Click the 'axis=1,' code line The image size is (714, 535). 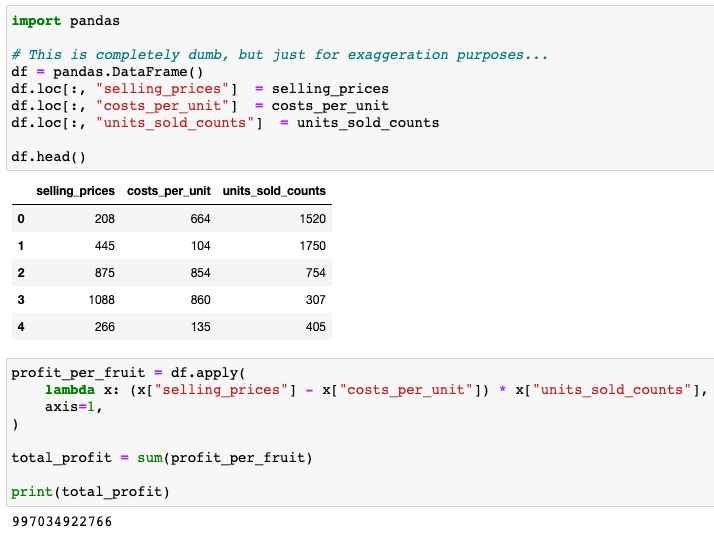pos(73,407)
